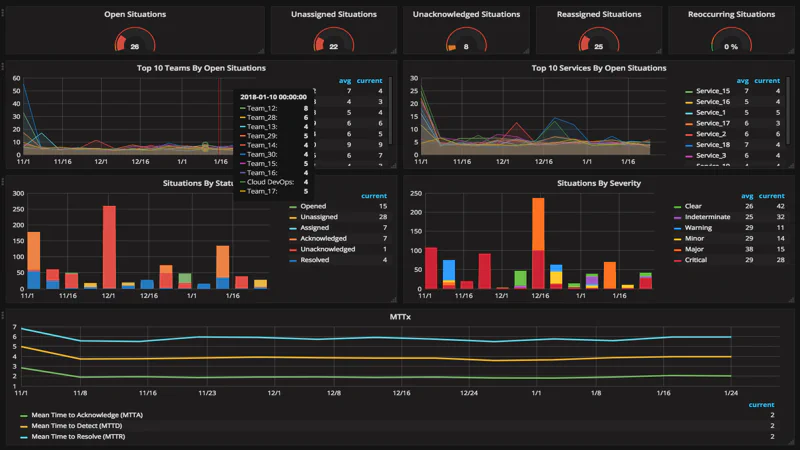Click the Critical legend color marker
This screenshot has width=800, height=450.
(678, 260)
